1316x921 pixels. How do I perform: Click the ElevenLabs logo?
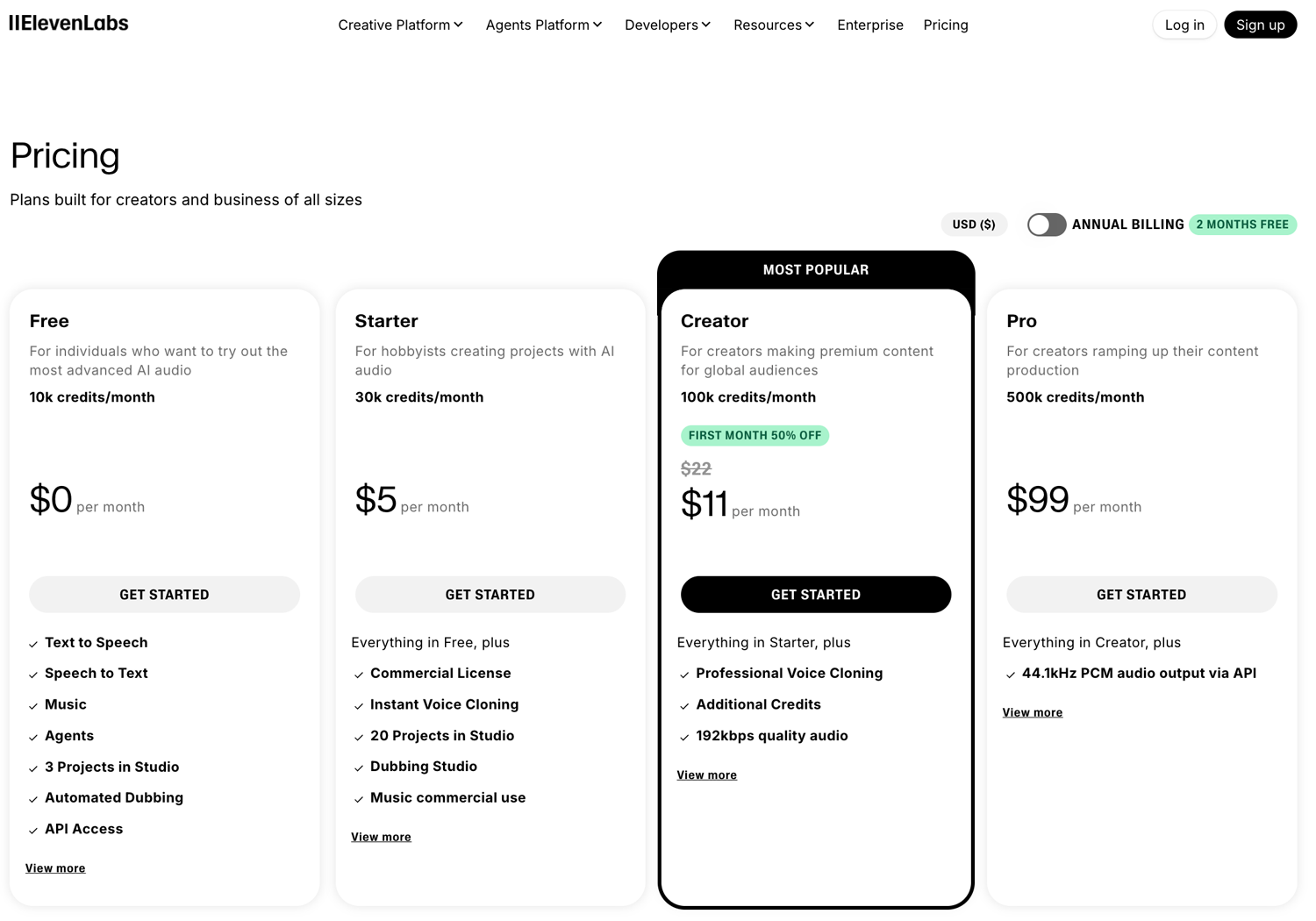coord(68,23)
